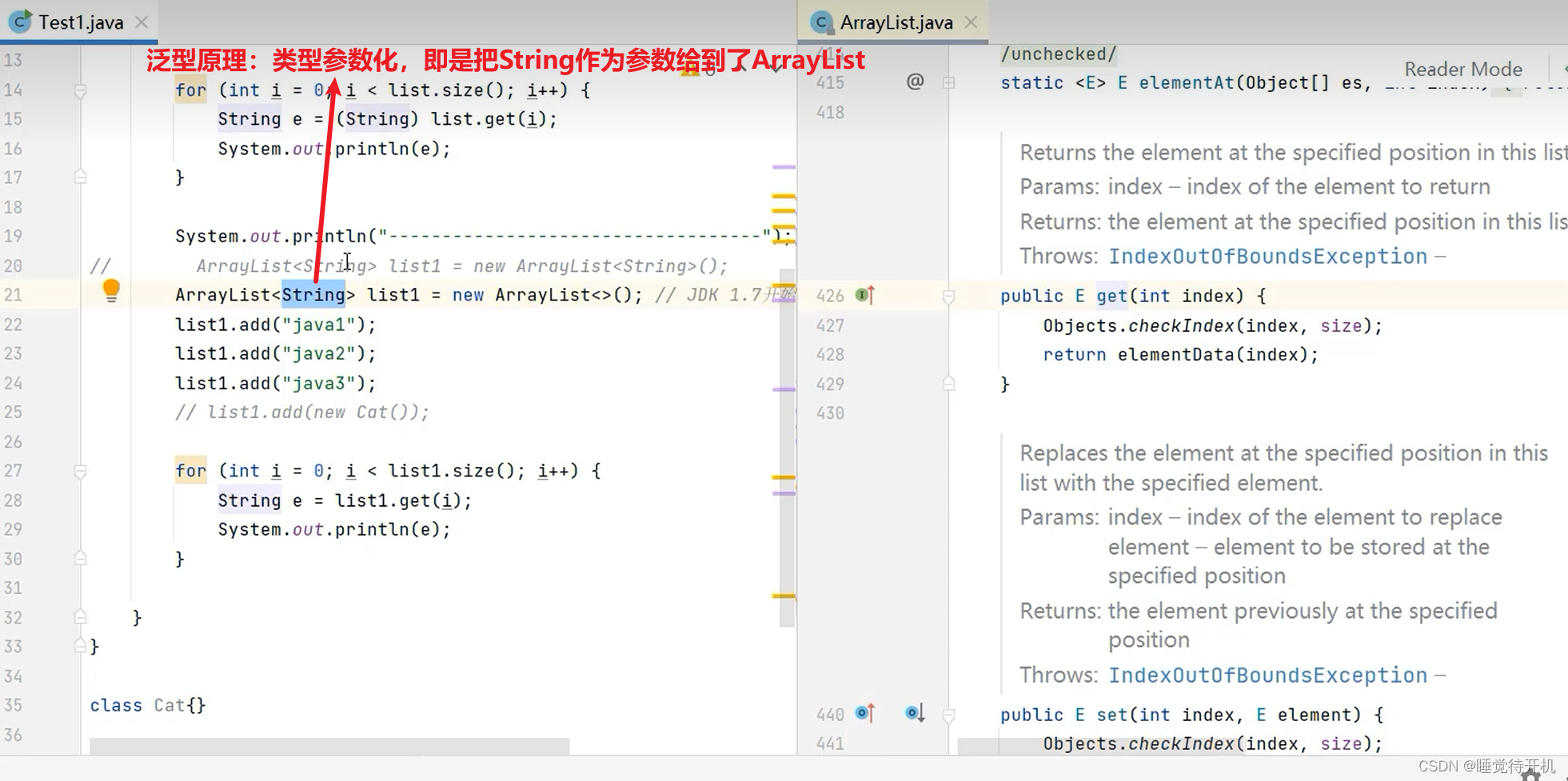1568x781 pixels.
Task: Click the overridden-by down-arrow icon at line 440
Action: click(916, 712)
